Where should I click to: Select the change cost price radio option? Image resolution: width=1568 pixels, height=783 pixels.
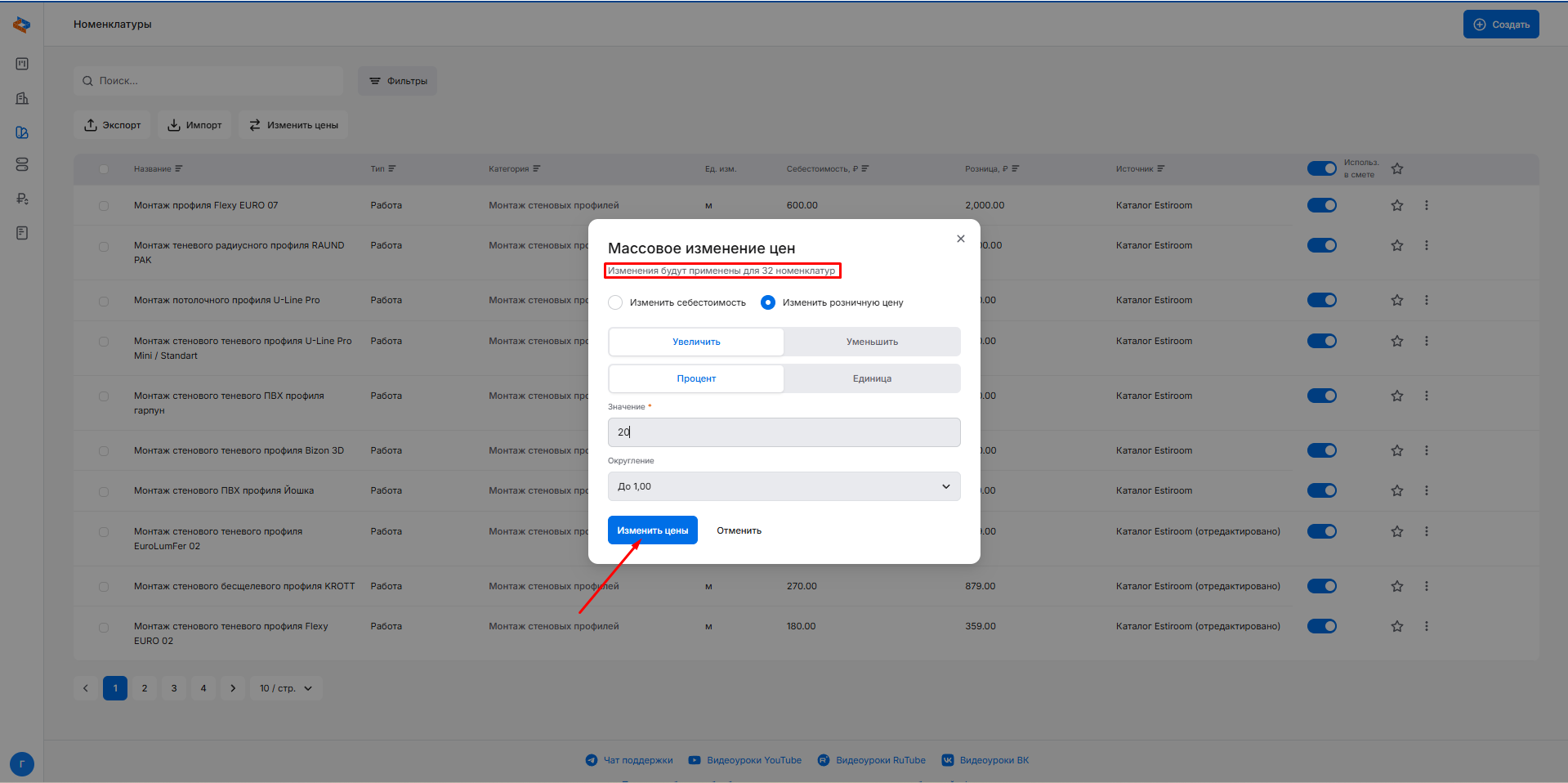click(615, 302)
